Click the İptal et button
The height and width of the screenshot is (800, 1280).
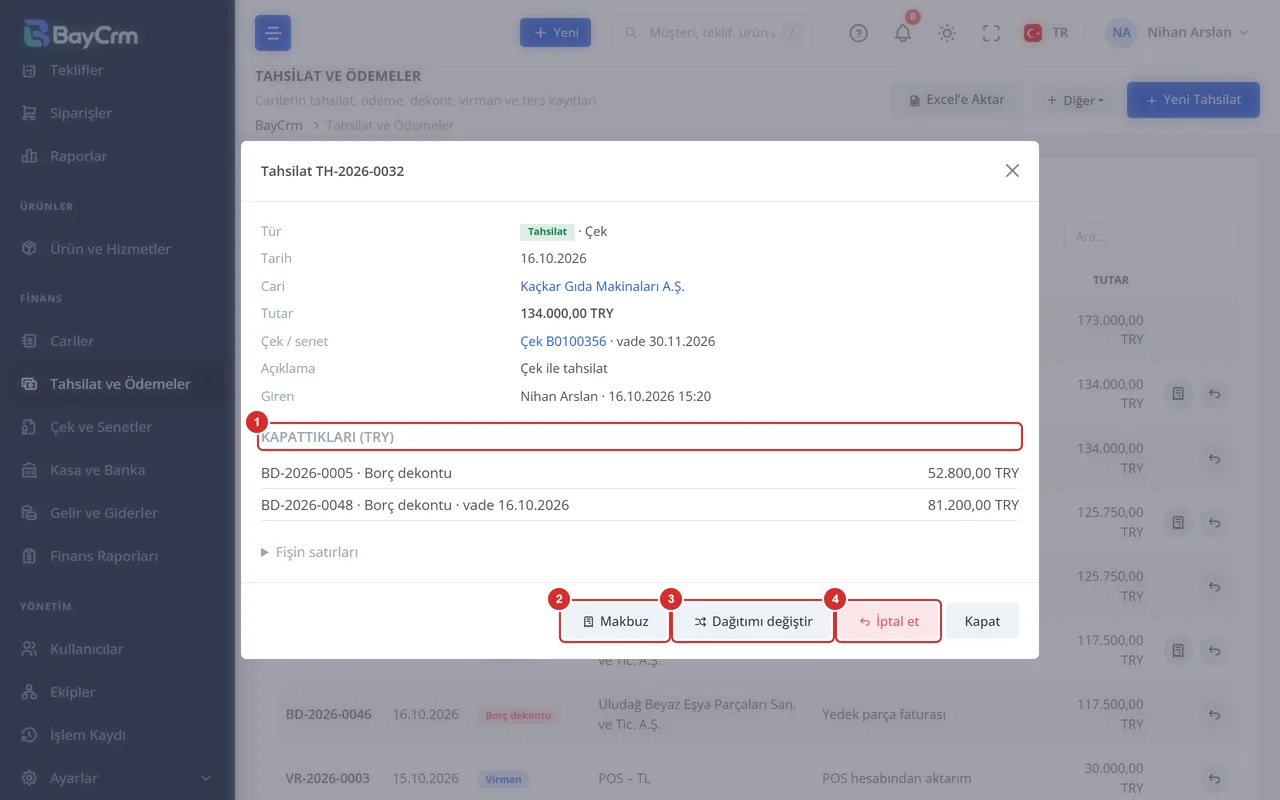click(x=888, y=621)
